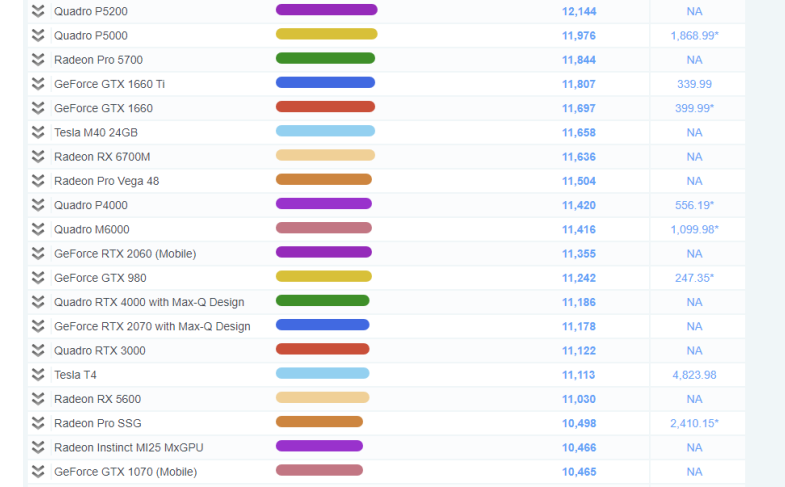Click score 10,466 for Radeon Instinct MI25
The height and width of the screenshot is (487, 785).
coord(579,448)
